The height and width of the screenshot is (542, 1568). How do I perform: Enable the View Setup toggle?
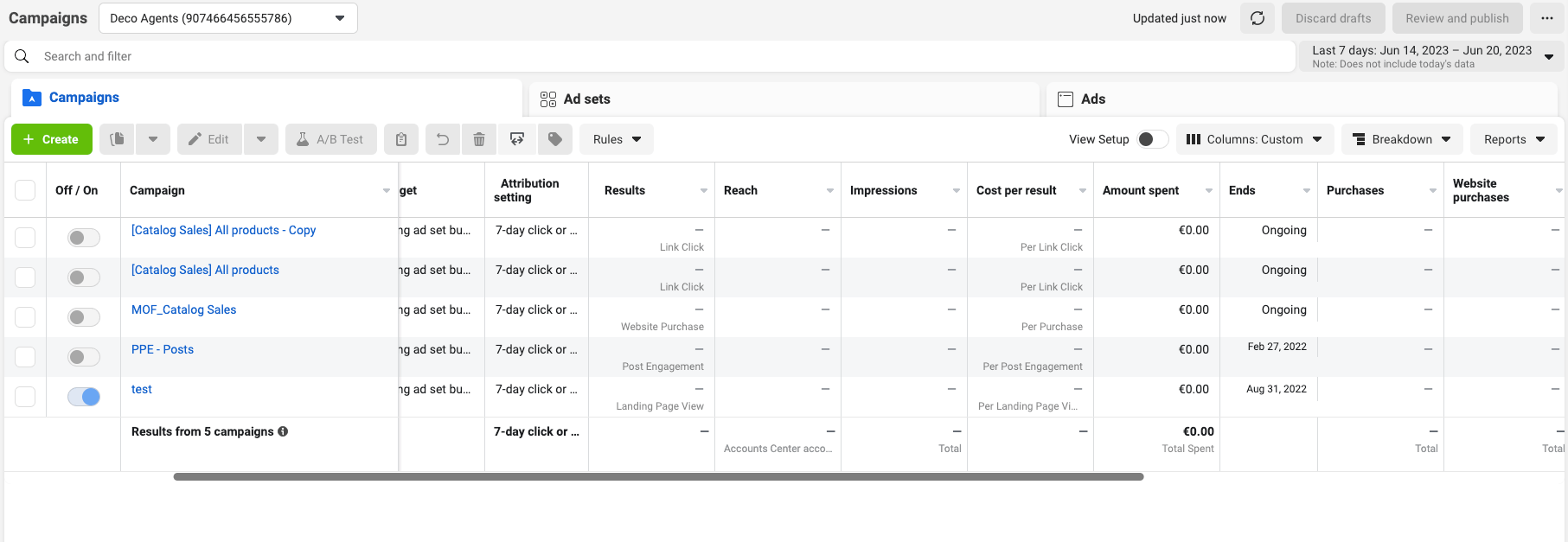click(x=1152, y=139)
